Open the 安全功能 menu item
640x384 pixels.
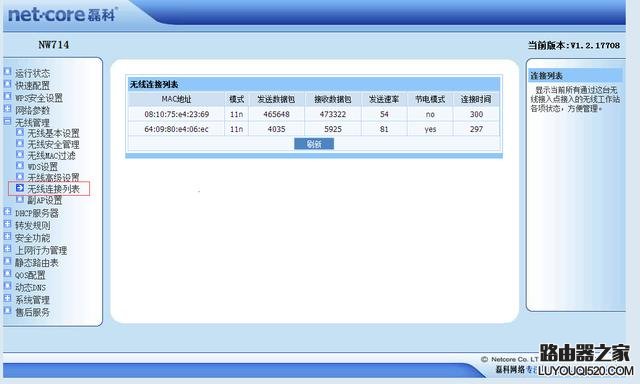(32, 238)
